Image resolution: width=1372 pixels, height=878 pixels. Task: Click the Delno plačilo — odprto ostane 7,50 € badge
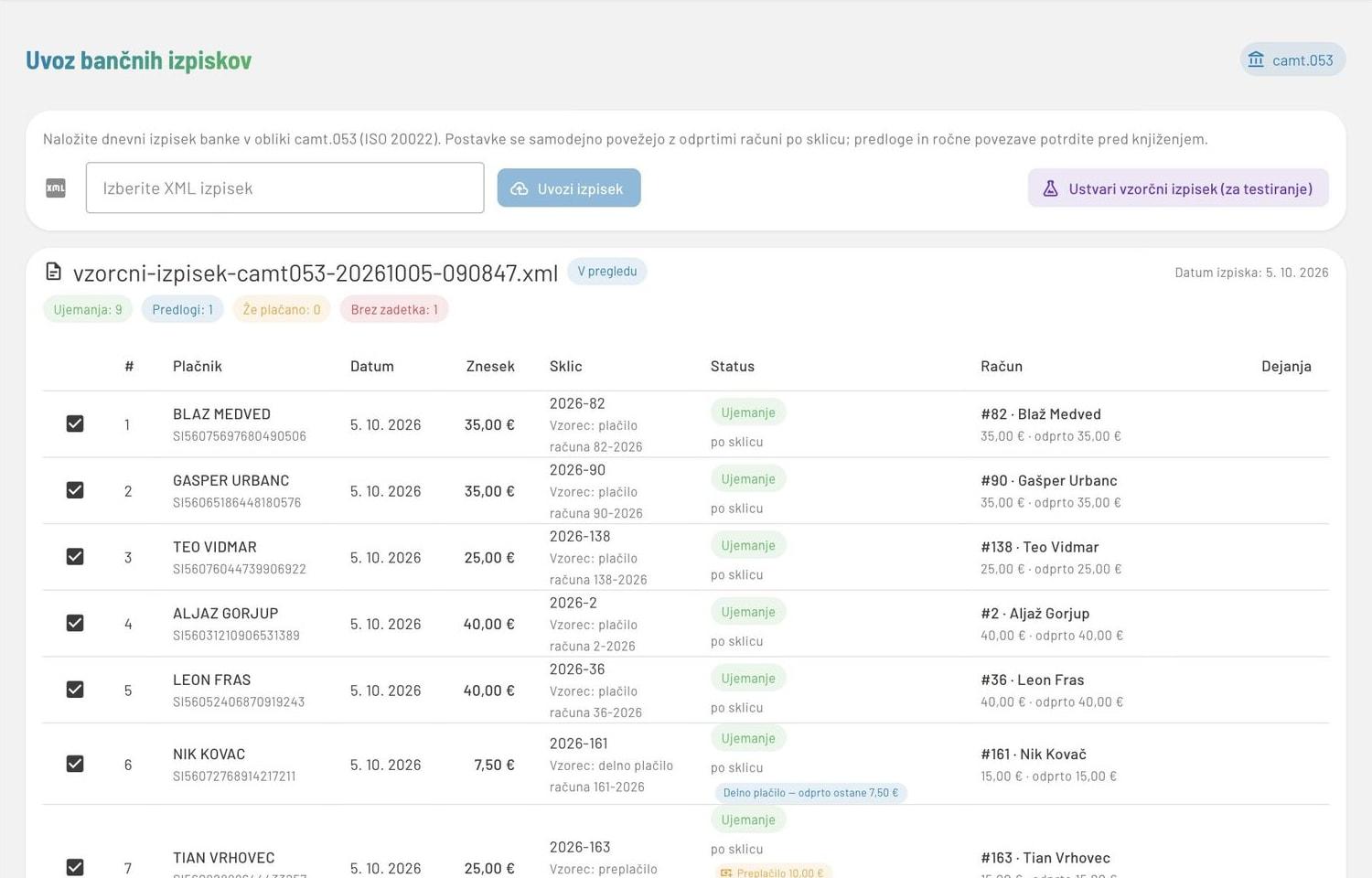pos(810,793)
